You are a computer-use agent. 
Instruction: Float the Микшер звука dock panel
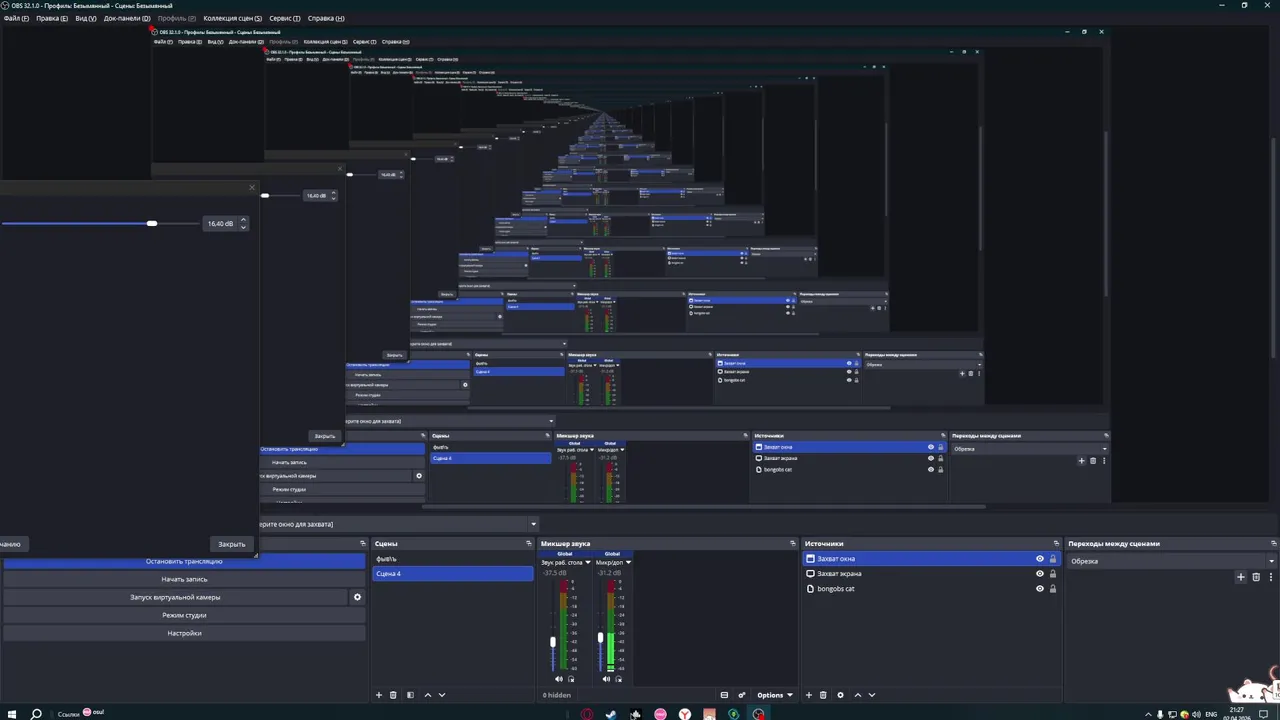792,544
